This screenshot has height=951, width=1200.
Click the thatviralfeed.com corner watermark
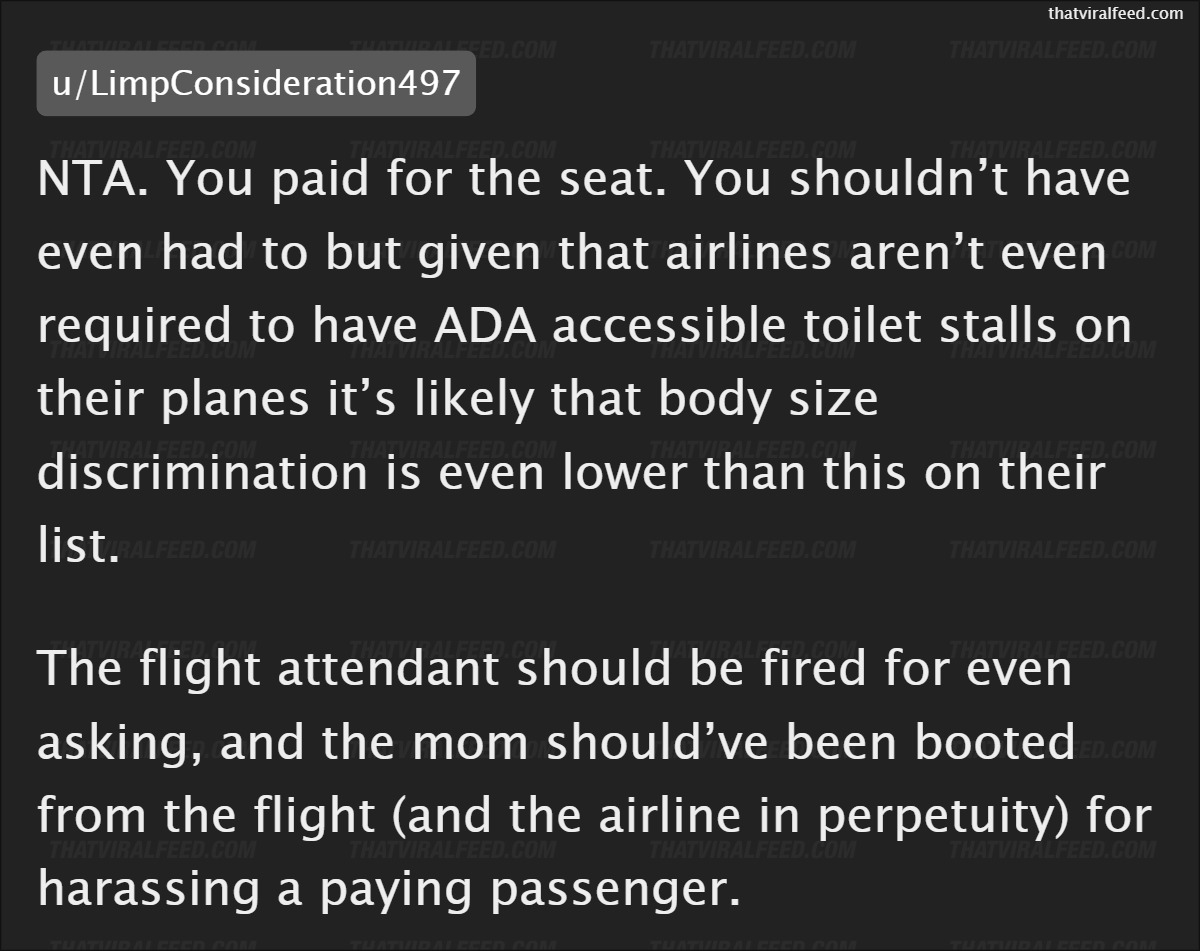1114,13
